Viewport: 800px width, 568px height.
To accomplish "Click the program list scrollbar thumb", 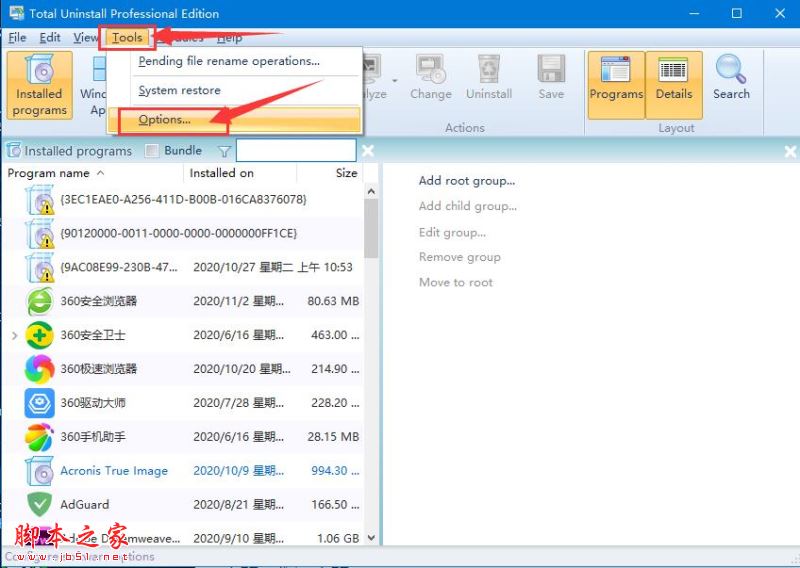I will click(x=371, y=228).
